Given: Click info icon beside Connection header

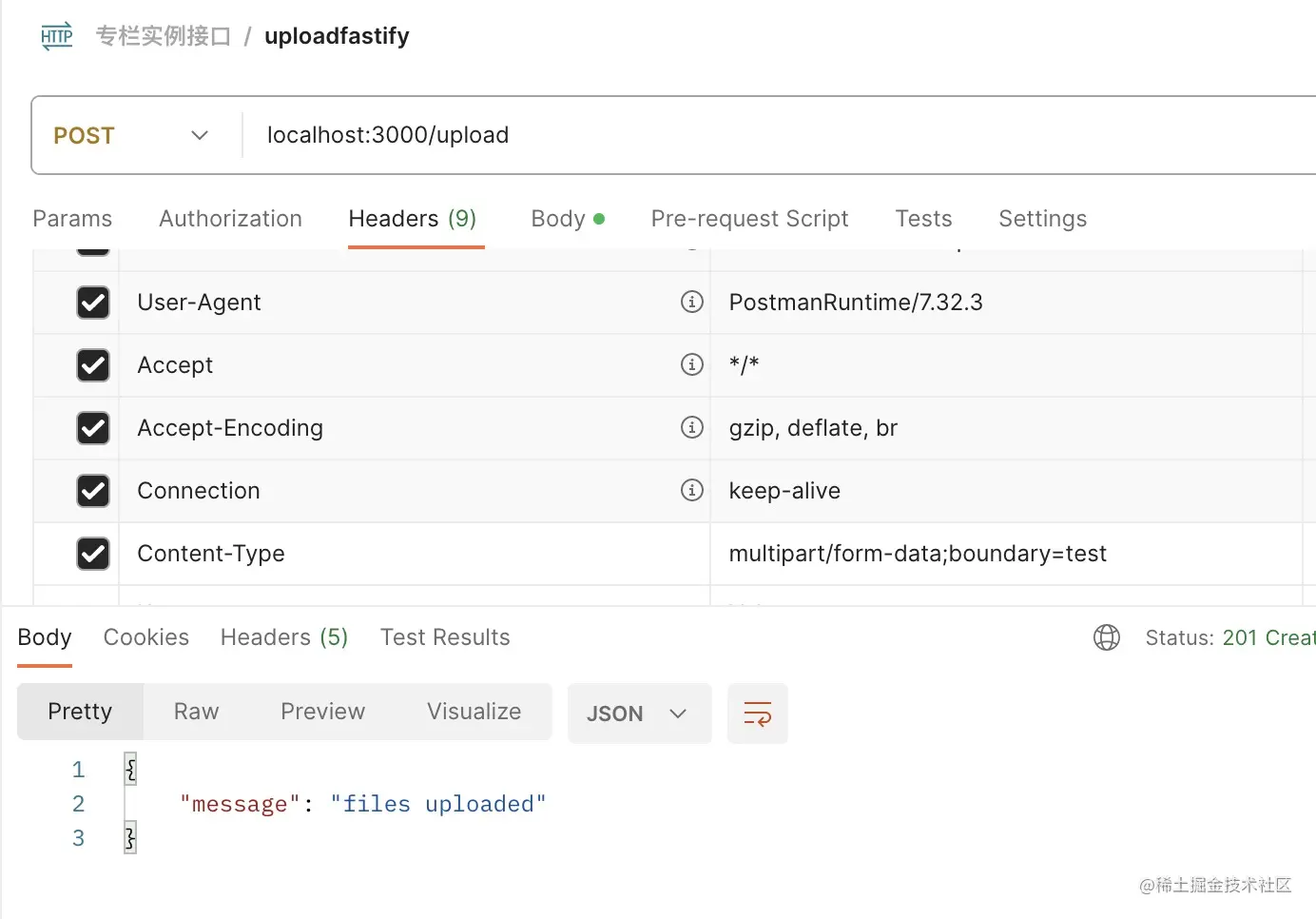Looking at the screenshot, I should coord(692,490).
